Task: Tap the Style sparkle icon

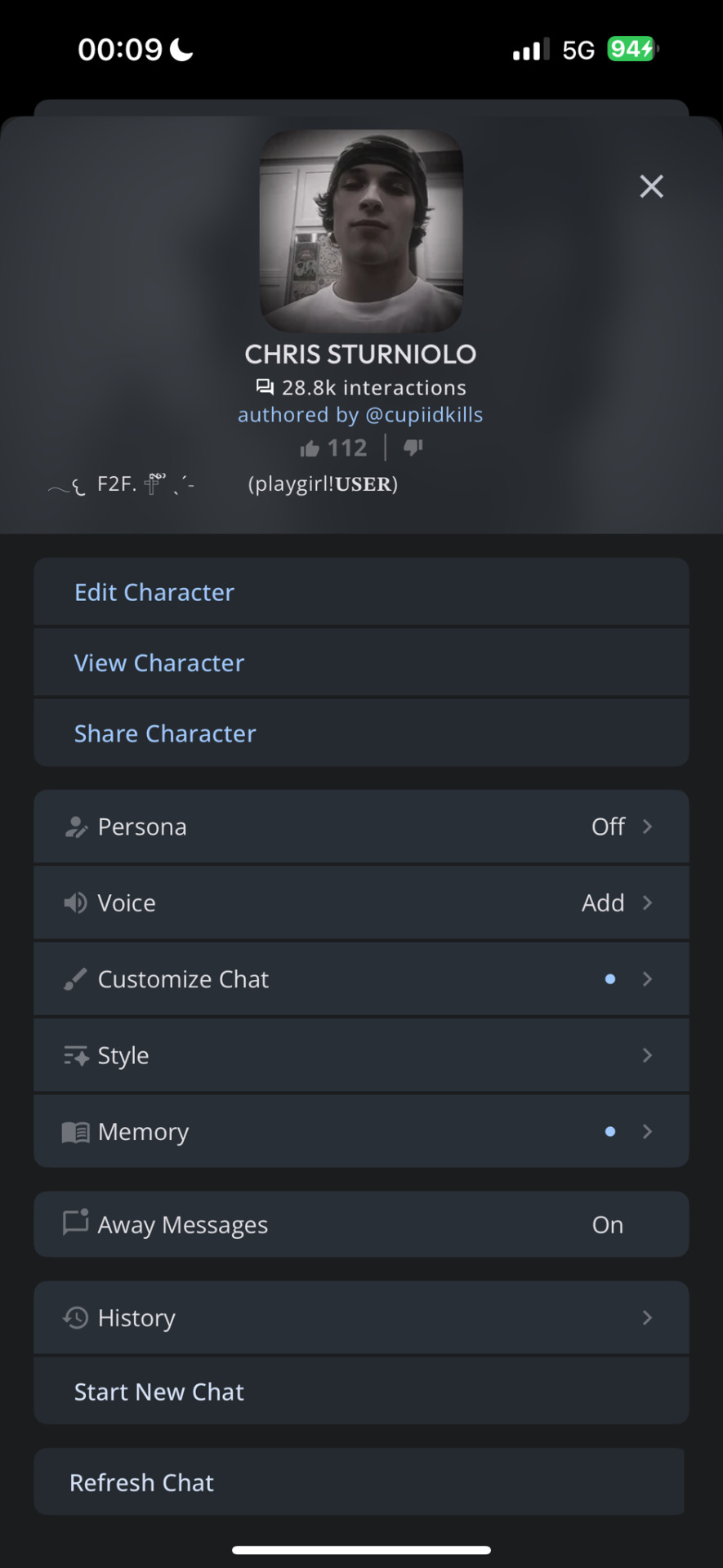Action: tap(75, 1056)
